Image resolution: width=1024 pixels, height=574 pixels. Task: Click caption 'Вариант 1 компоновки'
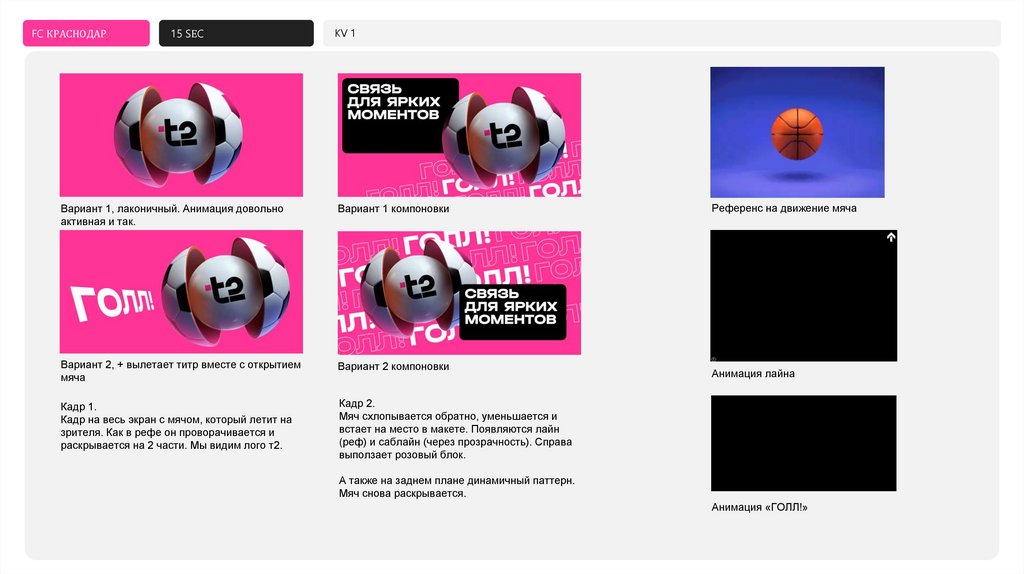(393, 209)
